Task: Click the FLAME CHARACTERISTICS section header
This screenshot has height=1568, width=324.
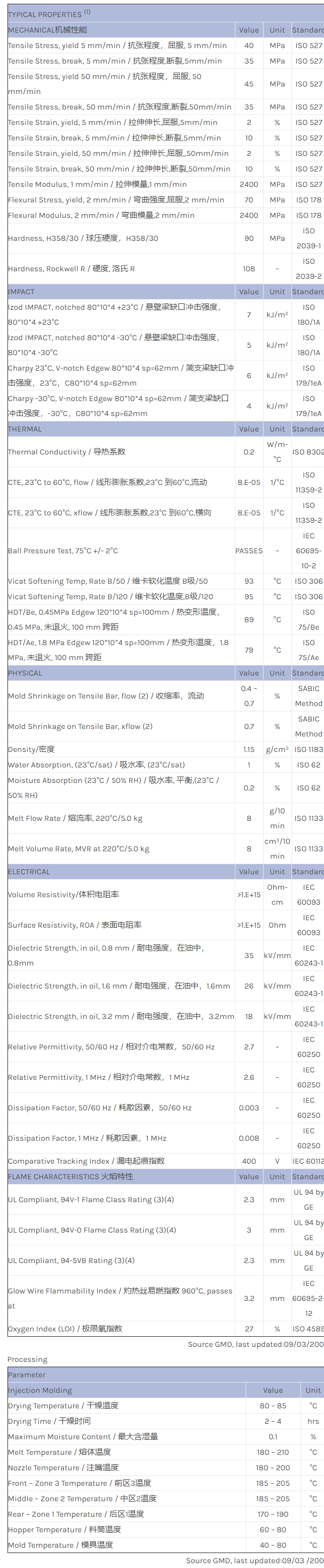Action: point(70,1177)
